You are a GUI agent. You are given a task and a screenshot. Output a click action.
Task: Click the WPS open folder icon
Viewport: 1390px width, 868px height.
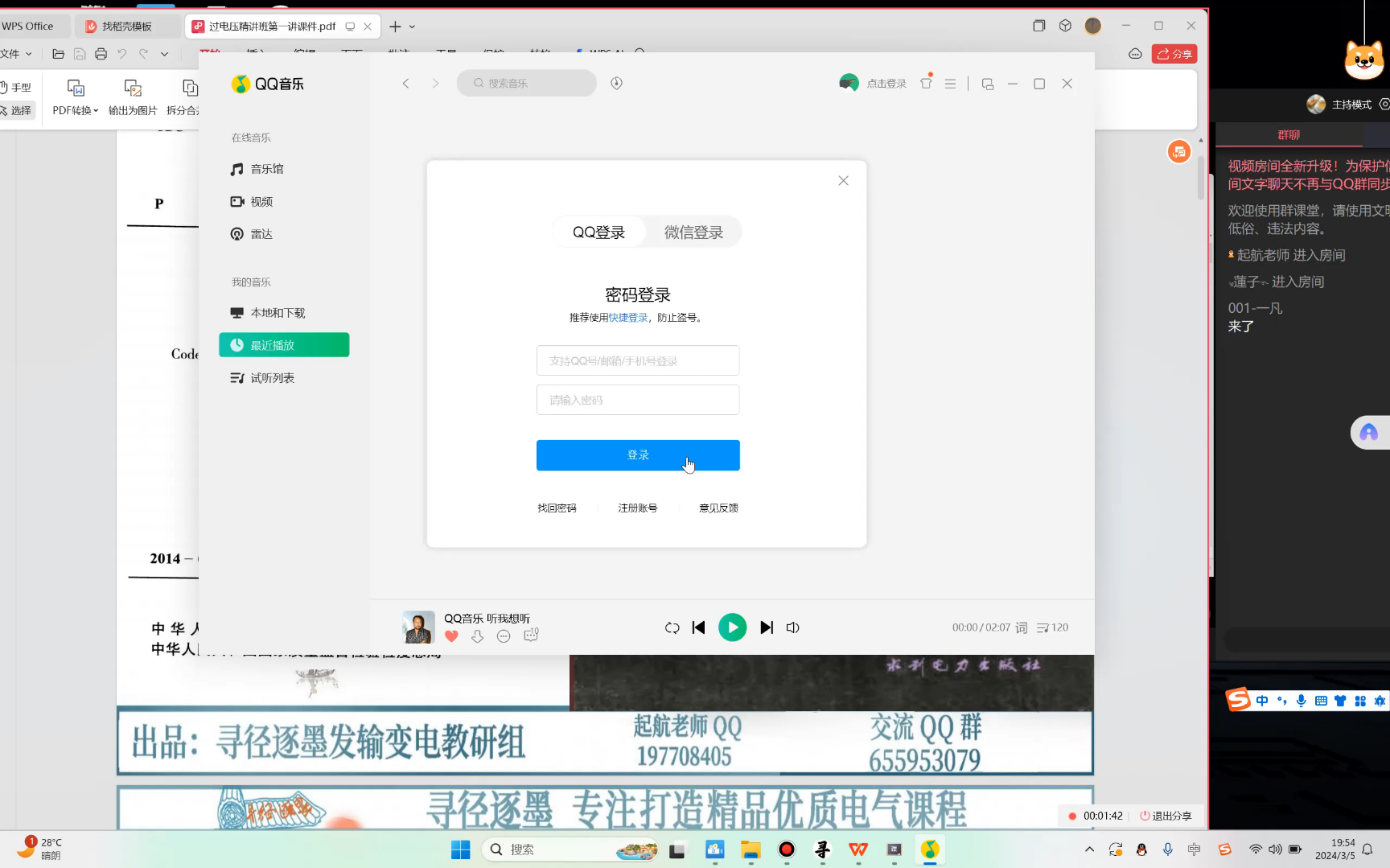[58, 54]
